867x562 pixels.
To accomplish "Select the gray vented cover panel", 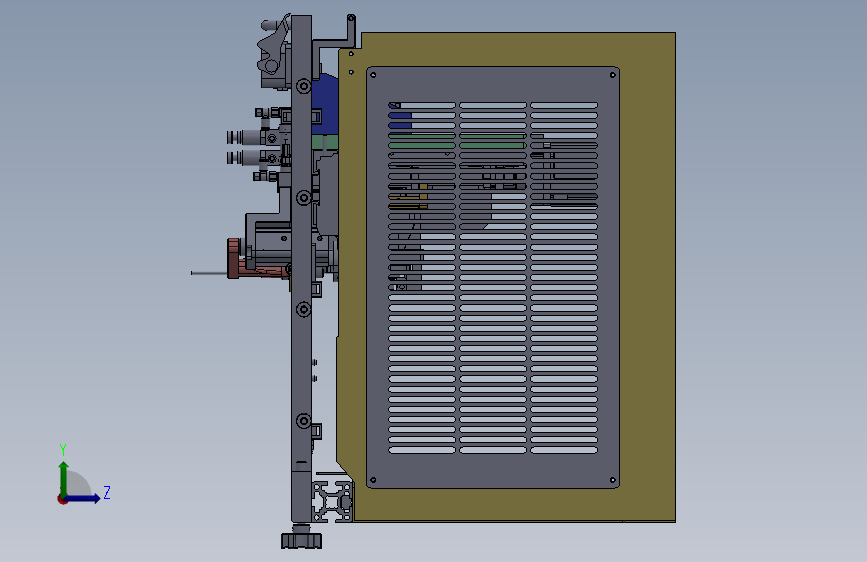I will point(493,277).
